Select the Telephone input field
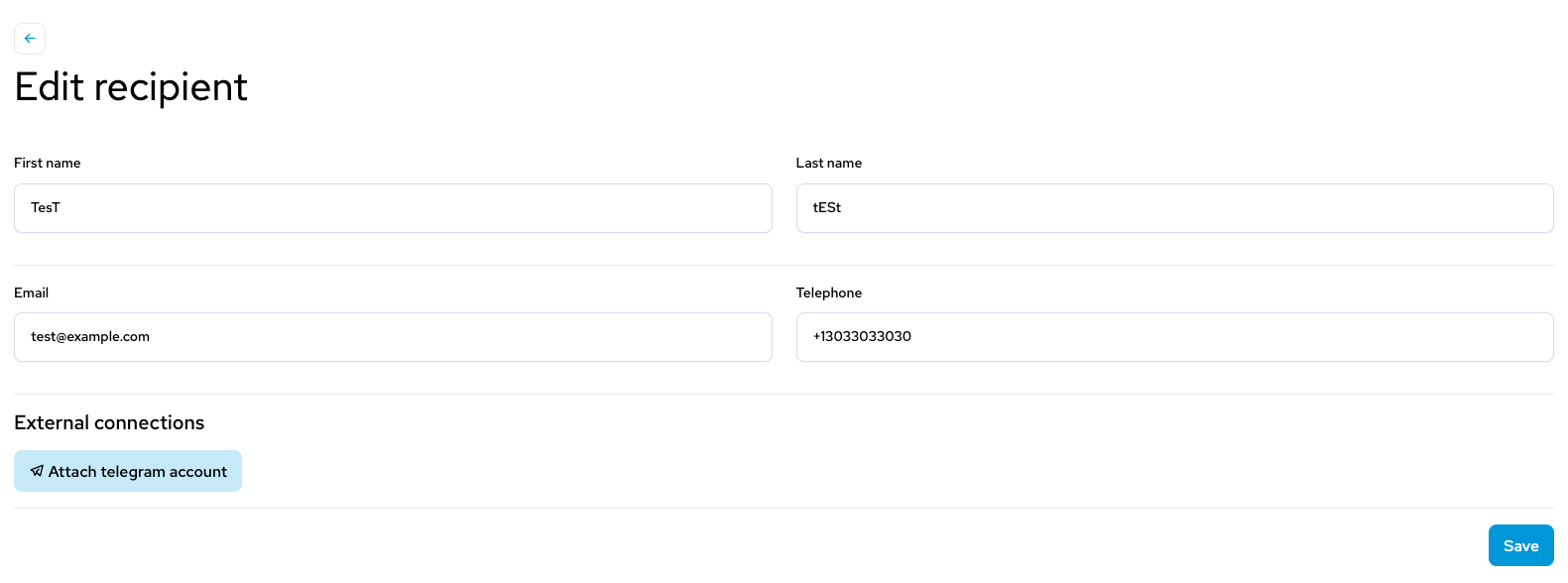Viewport: 1568px width, 583px height. point(1174,337)
